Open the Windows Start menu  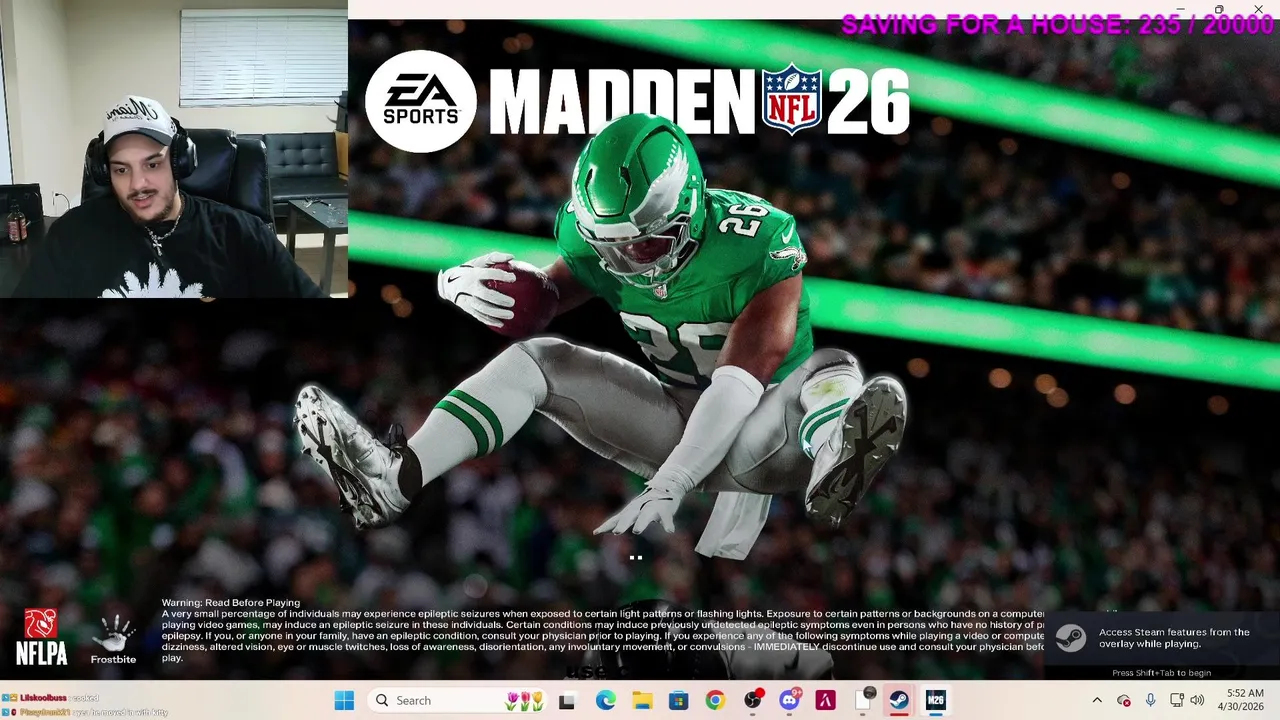click(x=344, y=700)
